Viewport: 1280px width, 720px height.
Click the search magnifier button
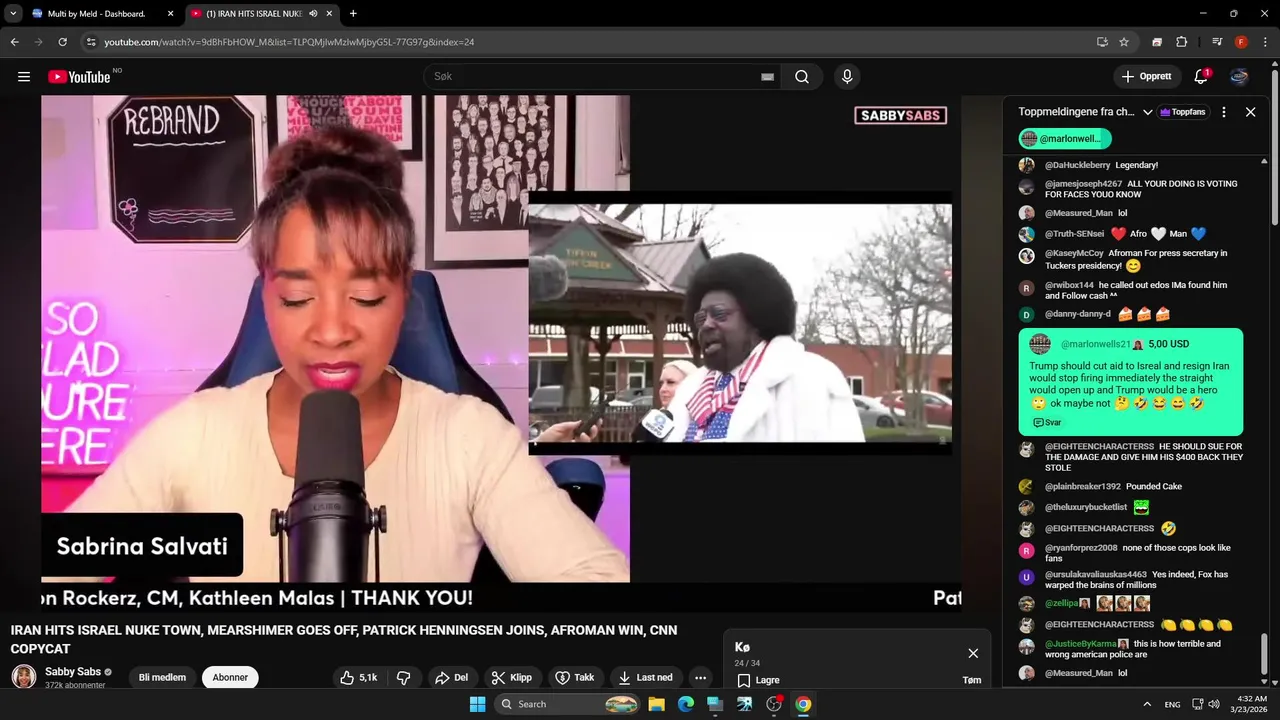pos(802,77)
